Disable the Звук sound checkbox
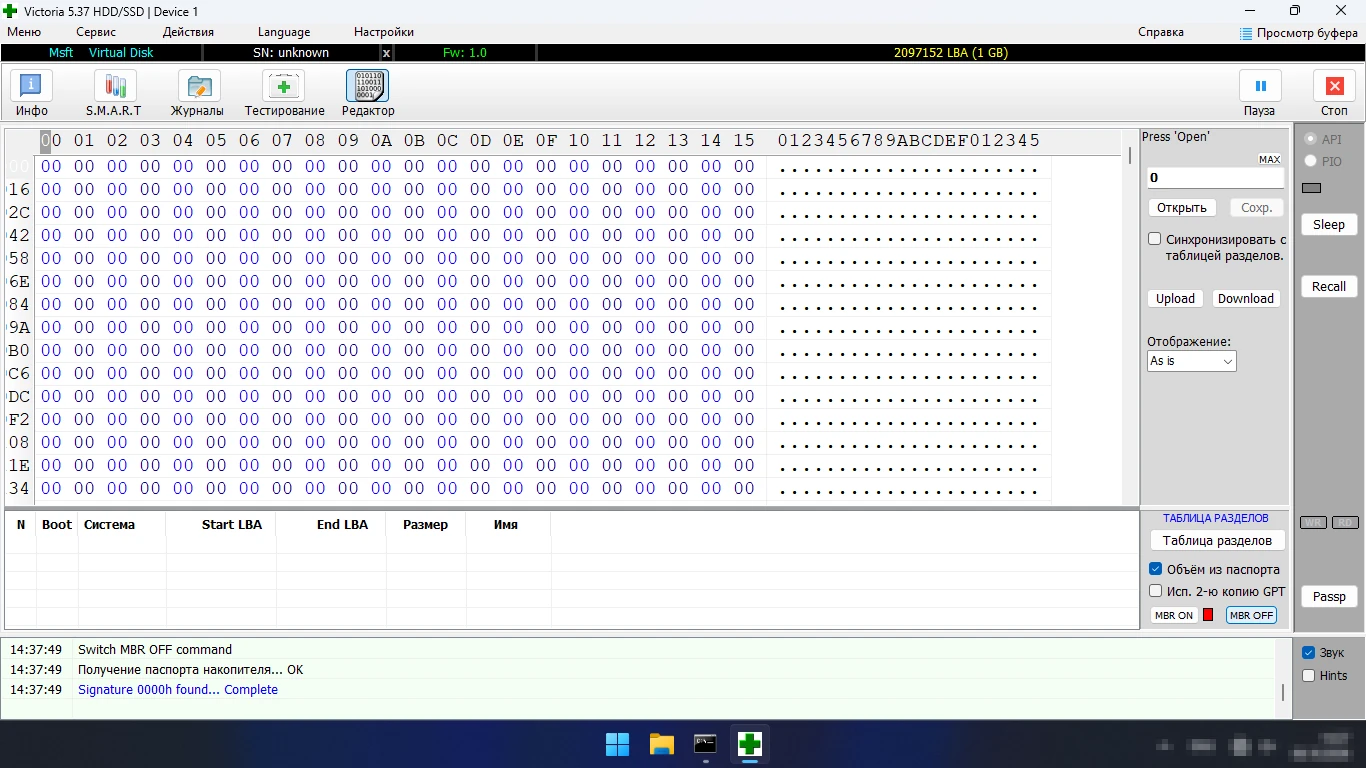Viewport: 1366px width, 768px height. coord(1308,652)
